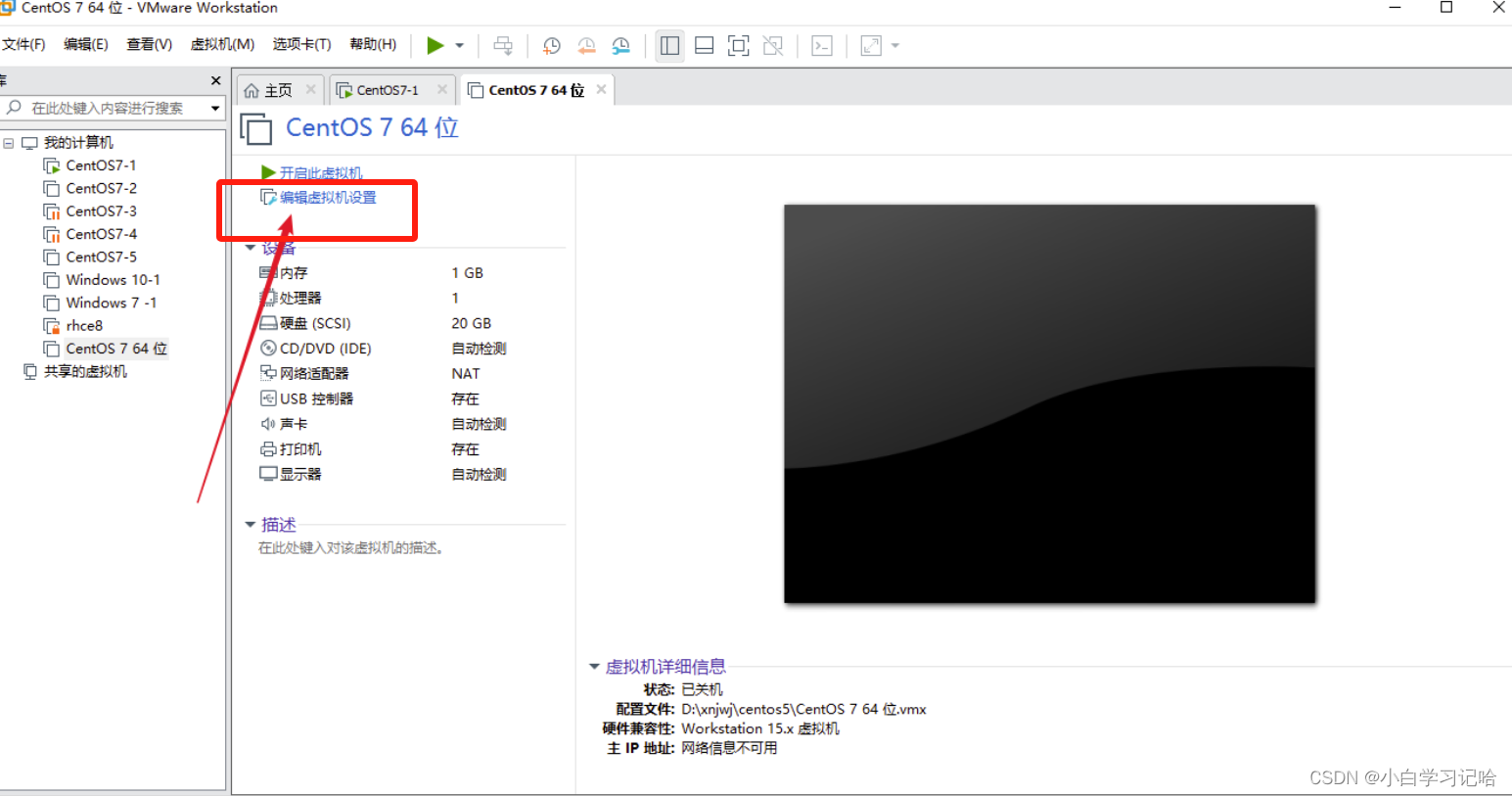Open the snapshot manager icon
The width and height of the screenshot is (1512, 796).
620,45
